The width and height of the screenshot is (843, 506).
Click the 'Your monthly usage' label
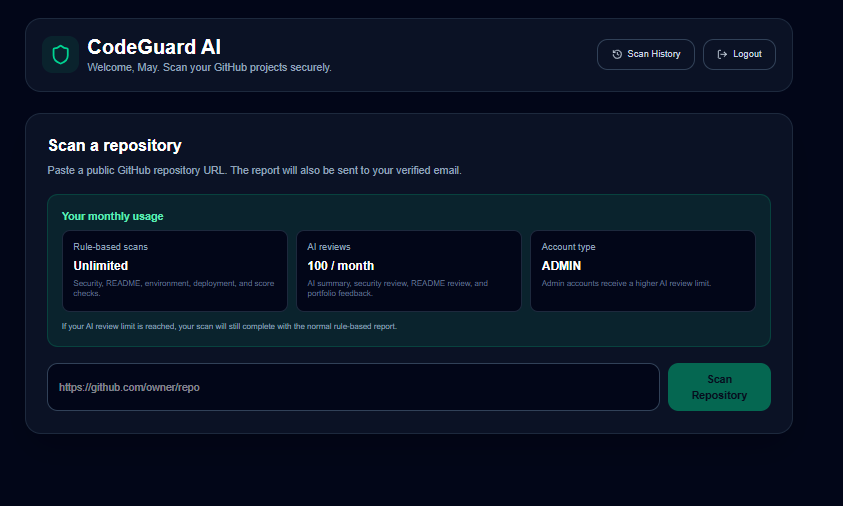coord(112,216)
